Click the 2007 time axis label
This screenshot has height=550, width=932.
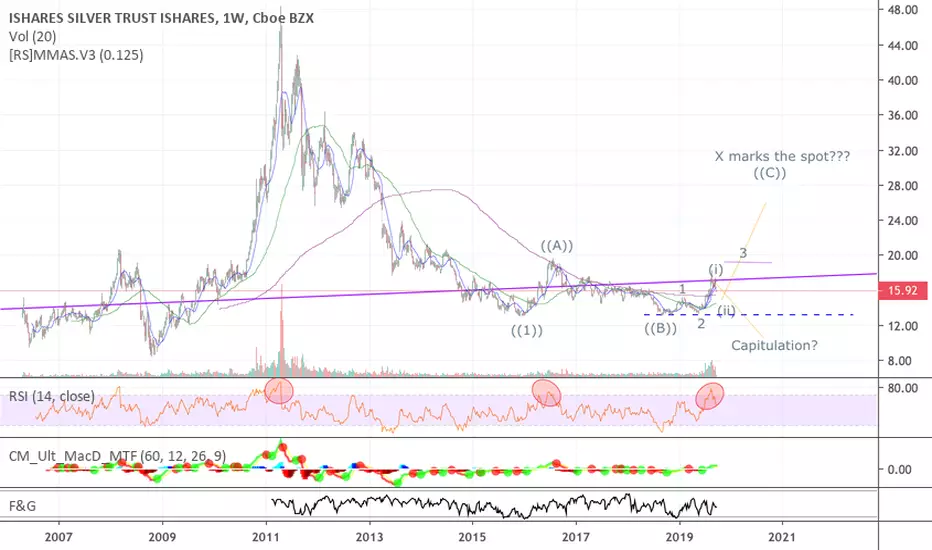(58, 538)
